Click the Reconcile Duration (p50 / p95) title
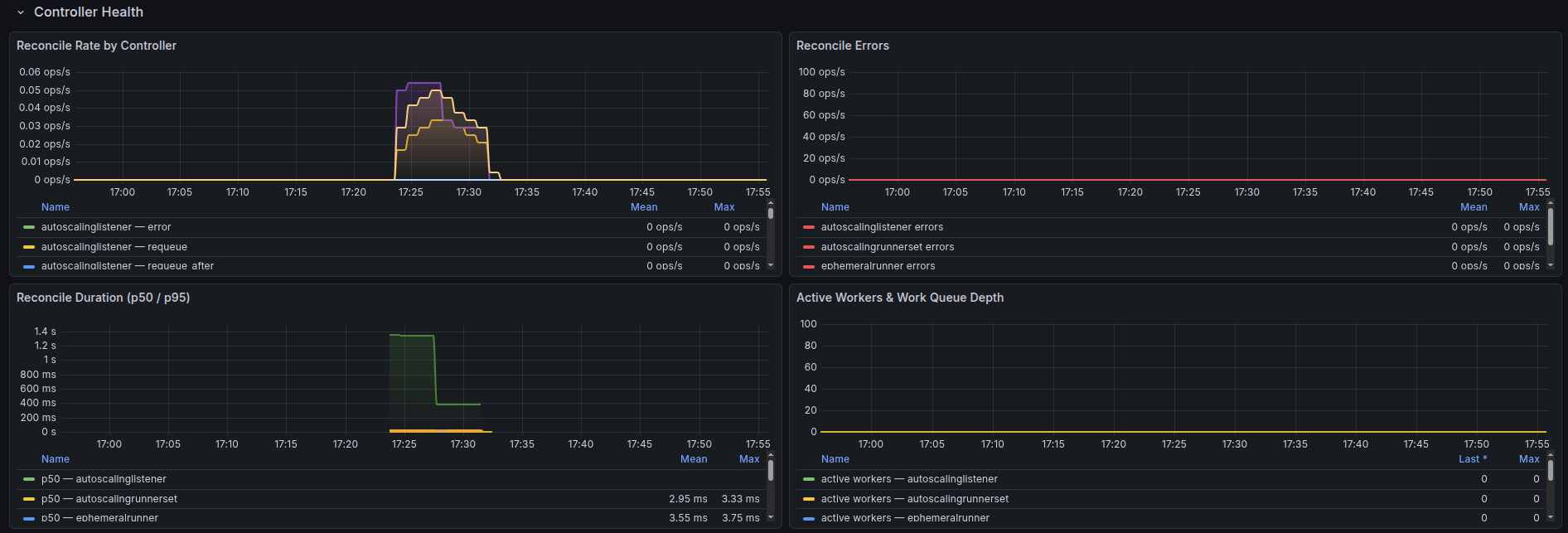1568x533 pixels. 103,298
